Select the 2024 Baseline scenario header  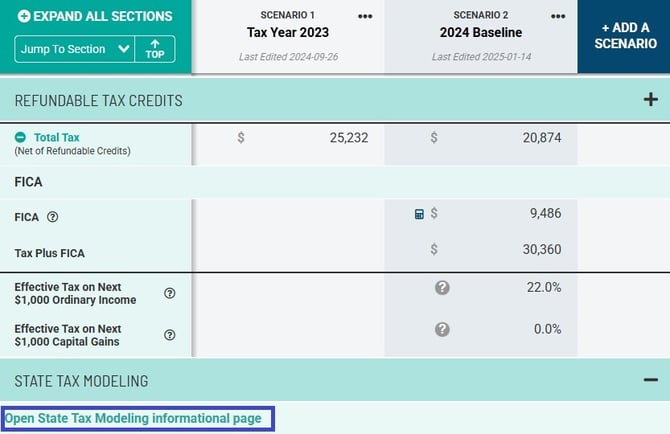pos(481,32)
